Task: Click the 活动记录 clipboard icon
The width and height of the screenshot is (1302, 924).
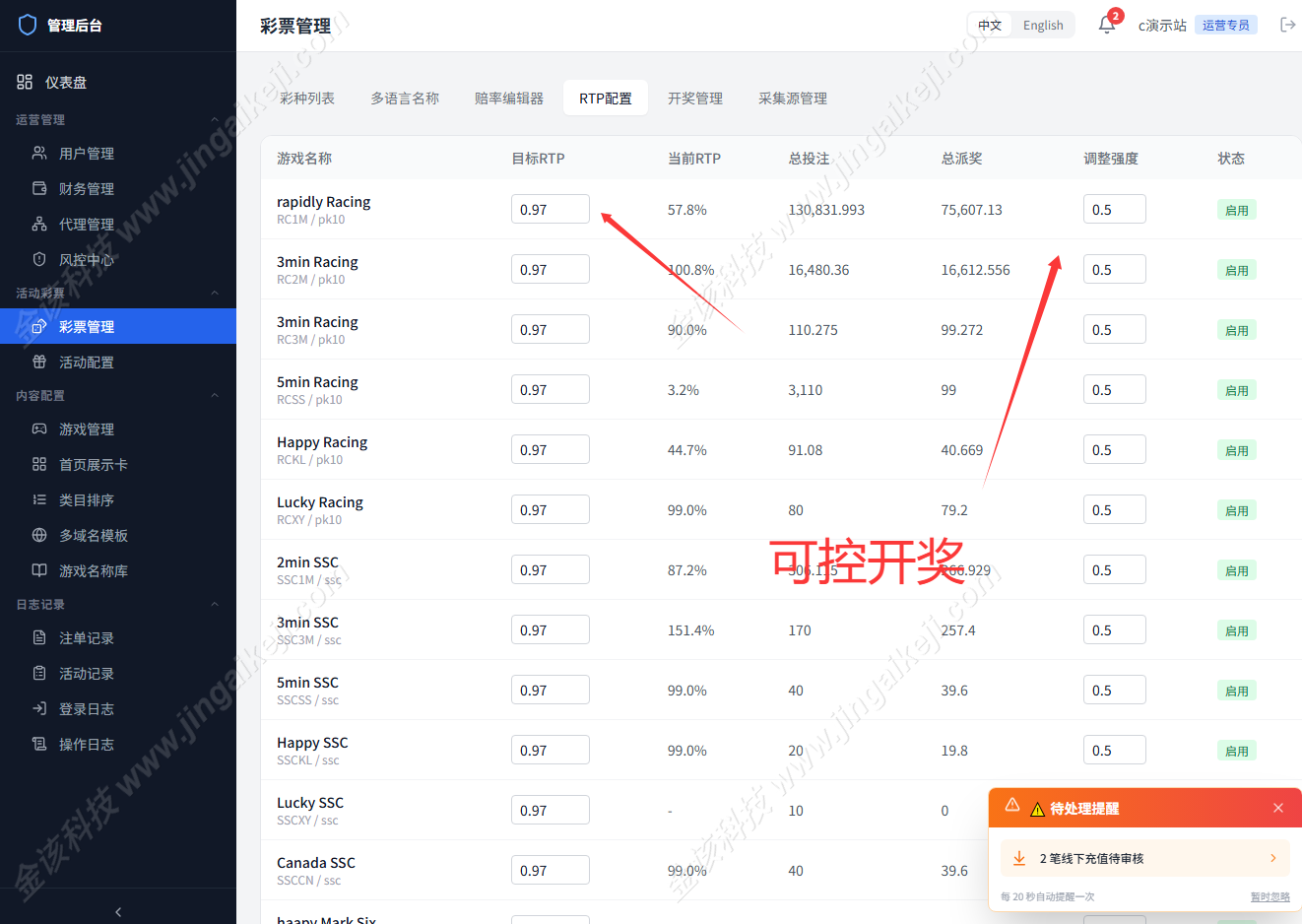Action: click(x=39, y=673)
